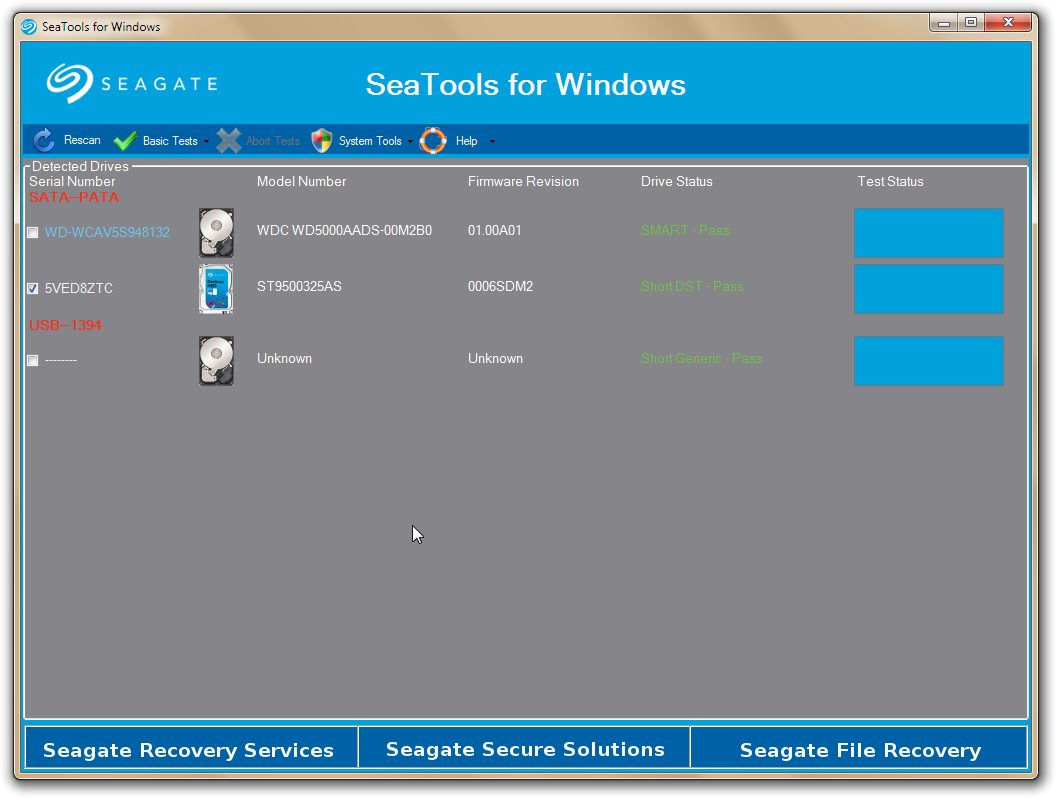Click the test status bar for ST9500325AS
1057x799 pixels.
point(928,289)
